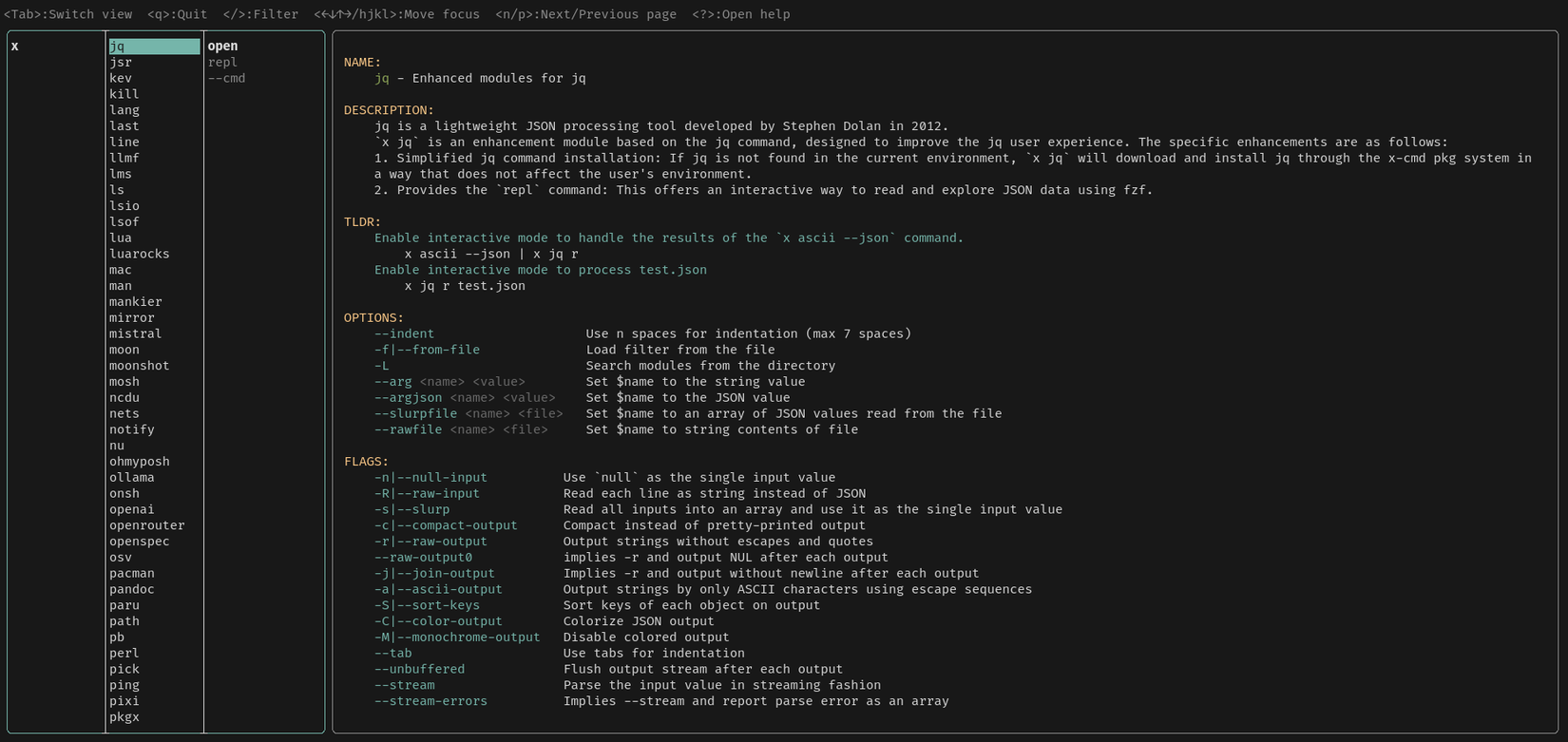The width and height of the screenshot is (1568, 742).
Task: Select the --cmd option entry
Action: coord(226,79)
